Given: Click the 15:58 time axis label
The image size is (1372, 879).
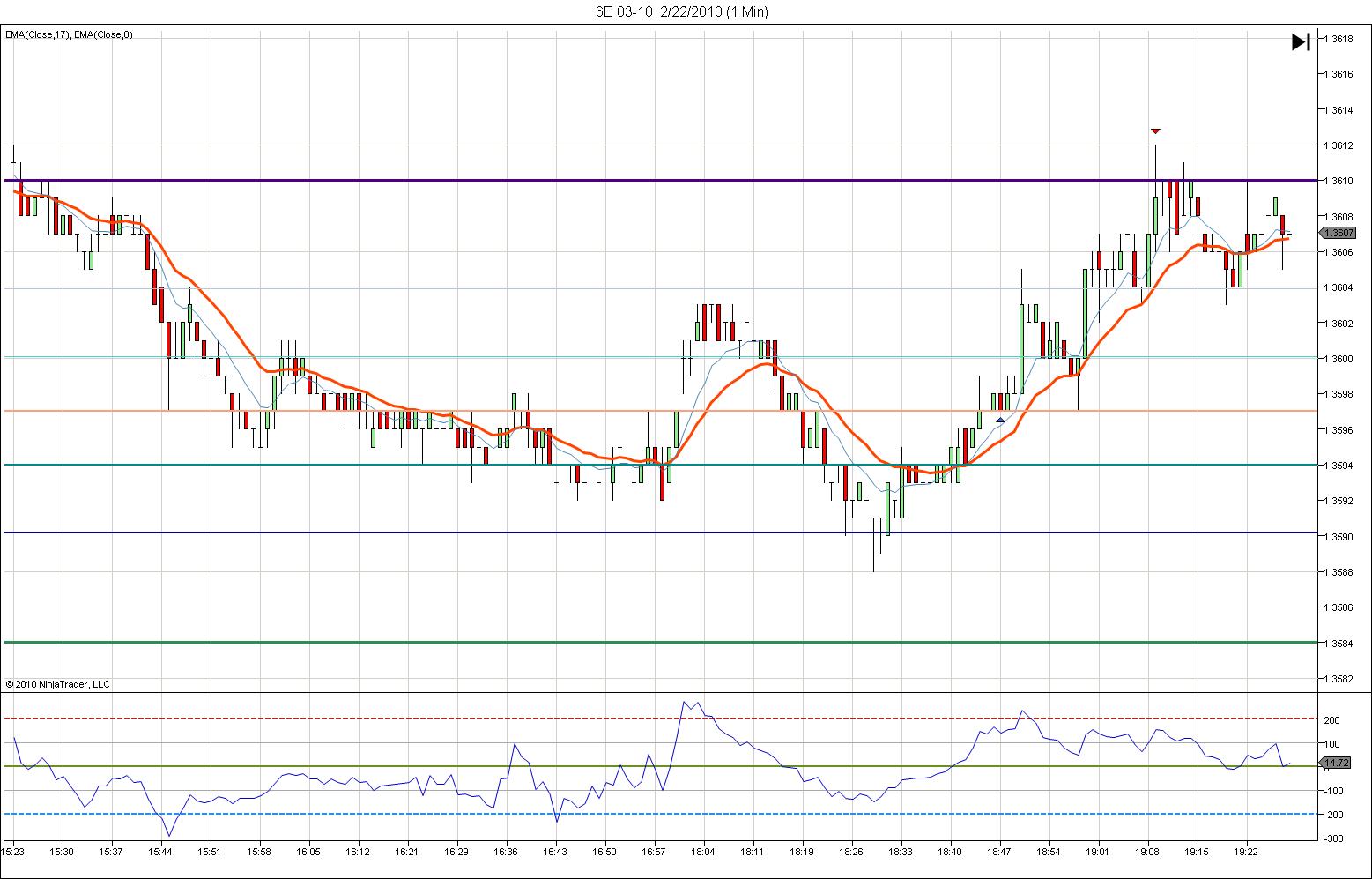Looking at the screenshot, I should pyautogui.click(x=259, y=853).
